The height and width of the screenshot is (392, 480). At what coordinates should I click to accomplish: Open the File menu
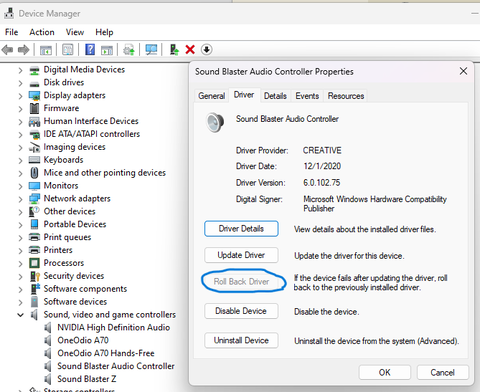[x=11, y=32]
